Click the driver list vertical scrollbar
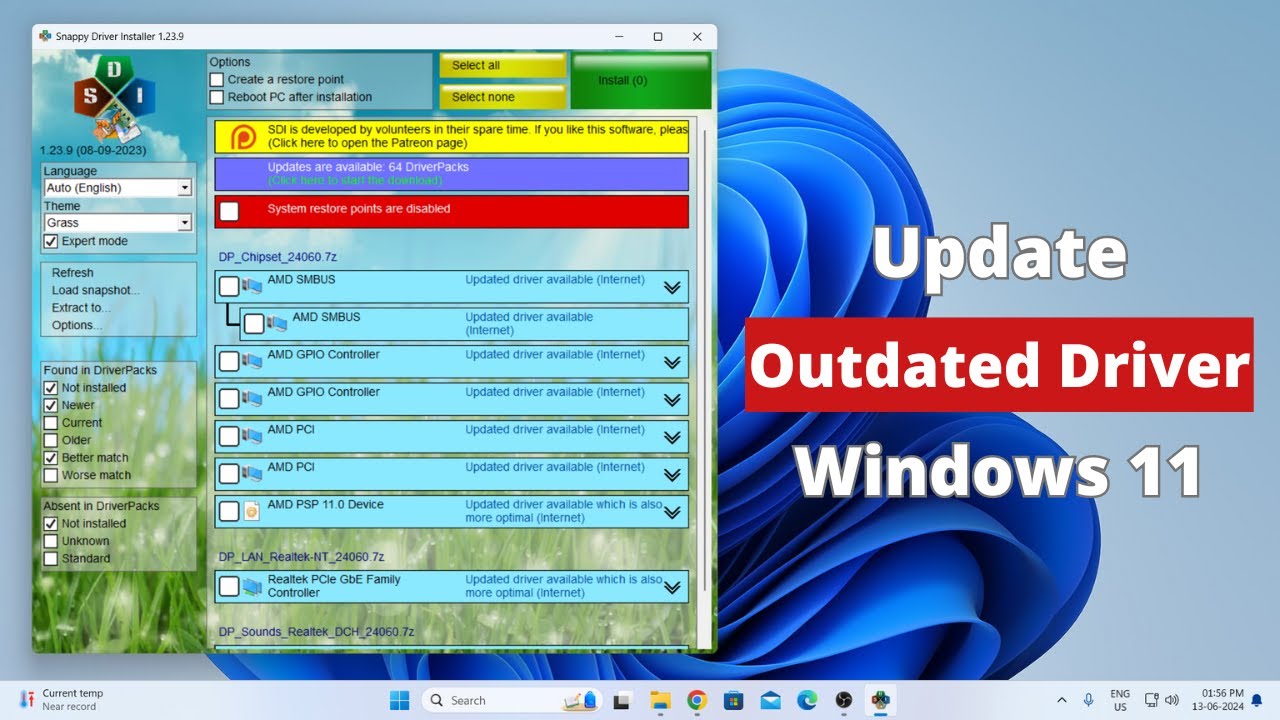Viewport: 1280px width, 720px height. coord(705,360)
